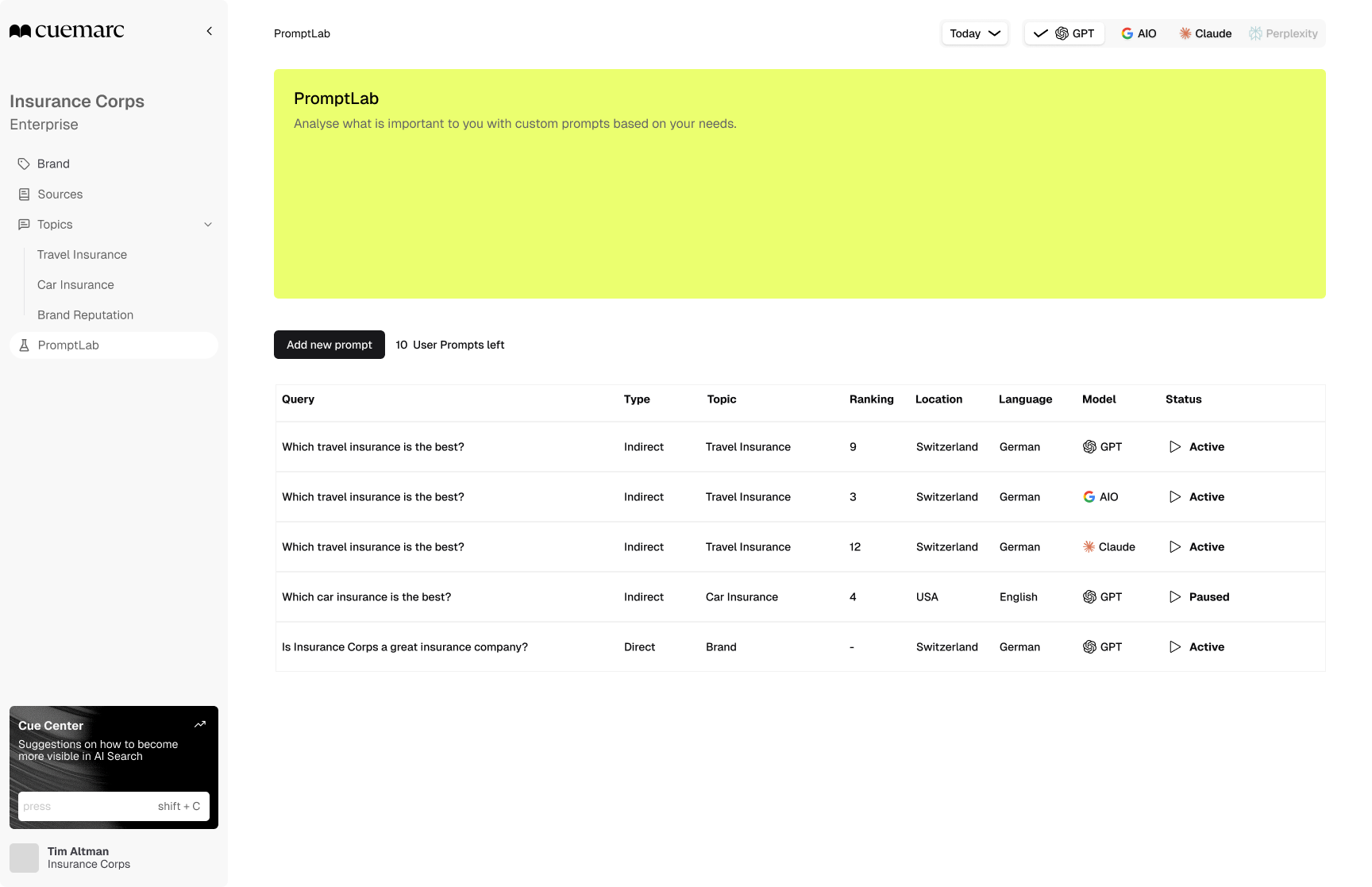
Task: Click the GPT icon in the first travel insurance row
Action: 1089,446
